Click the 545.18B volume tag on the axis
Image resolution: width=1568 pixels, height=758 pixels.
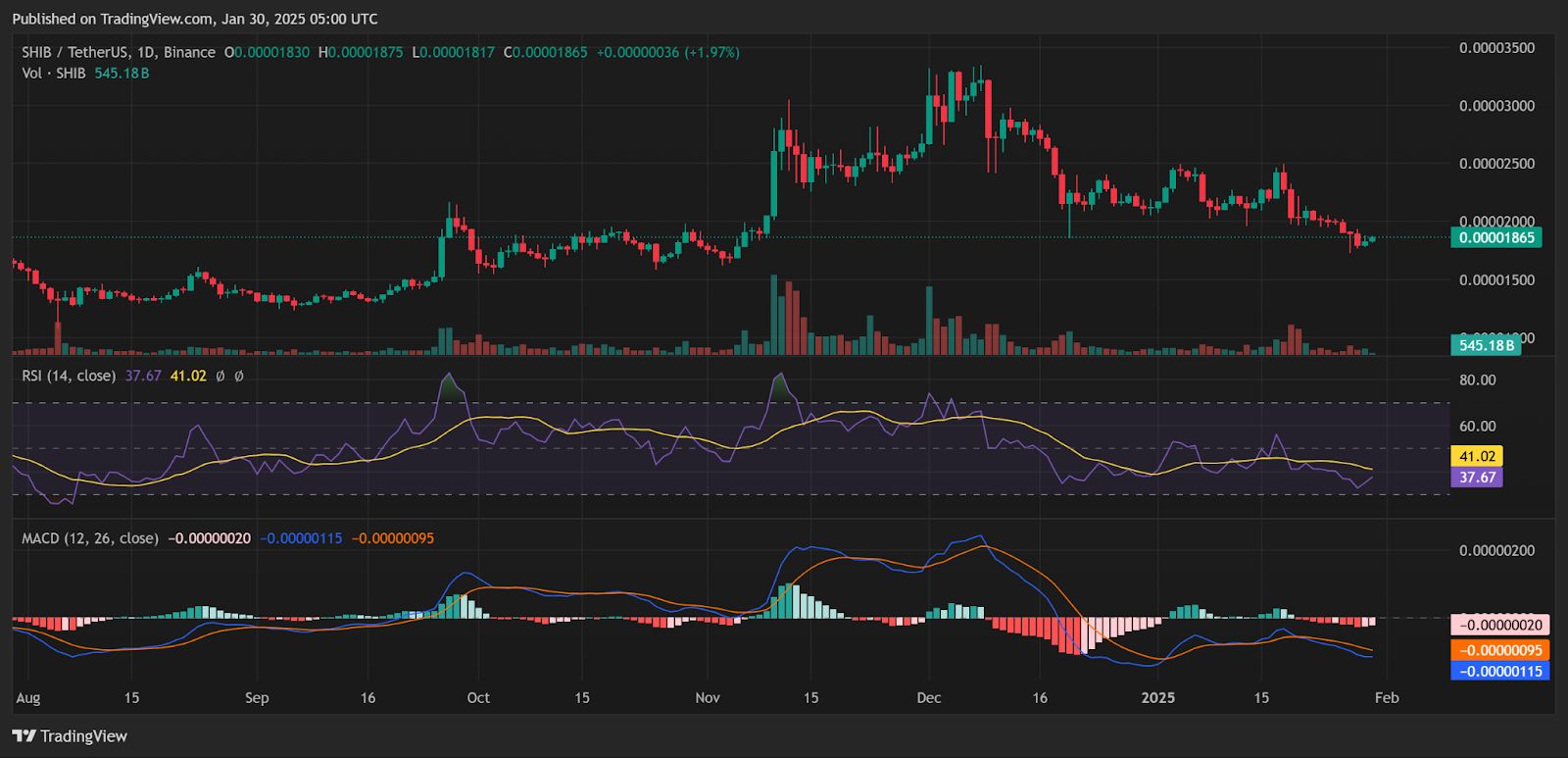pyautogui.click(x=1486, y=345)
